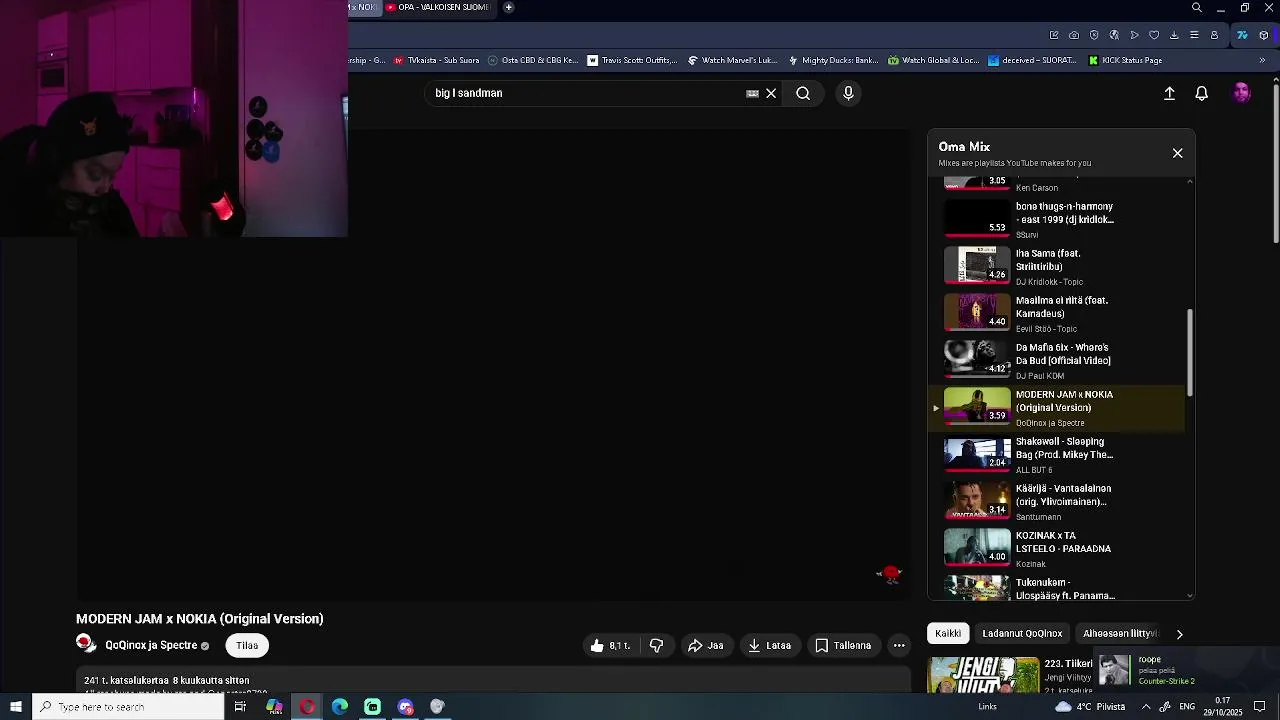Play Tukanukem - Ulospääsy in playlist

(1058, 586)
